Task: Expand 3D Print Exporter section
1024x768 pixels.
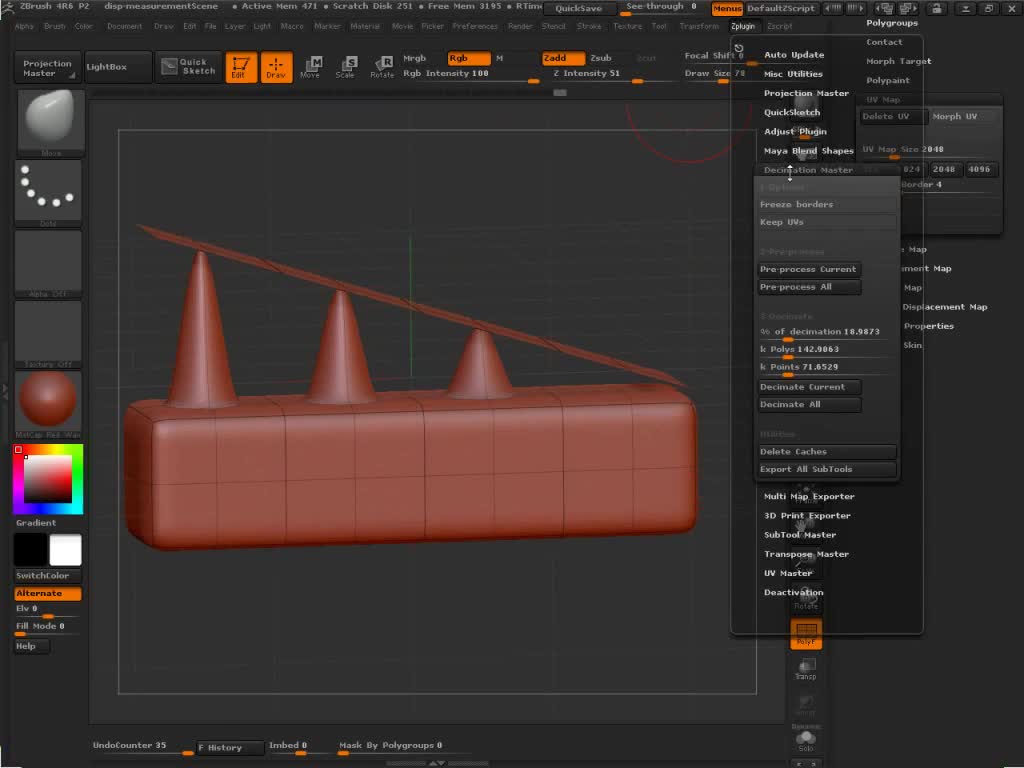Action: point(807,515)
